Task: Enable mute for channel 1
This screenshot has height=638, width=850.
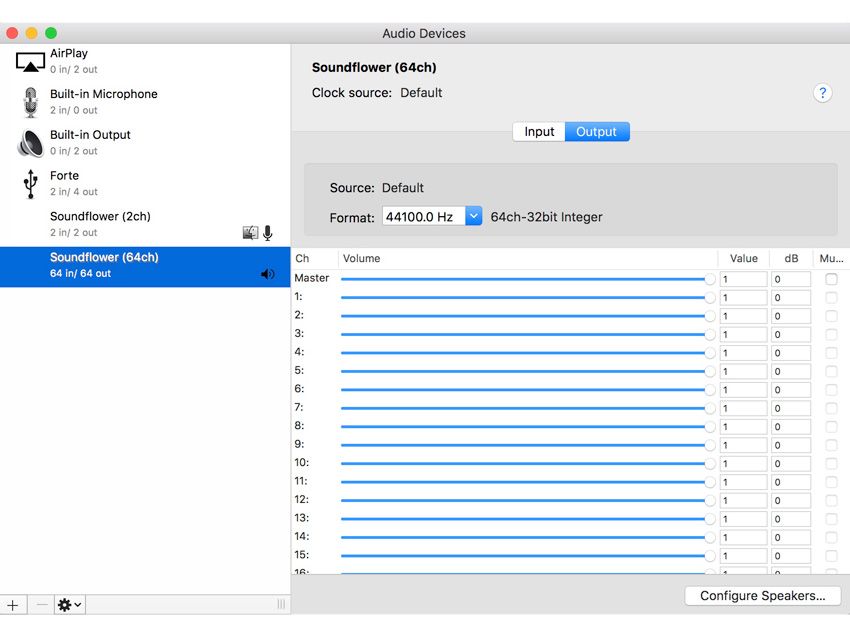Action: (830, 297)
